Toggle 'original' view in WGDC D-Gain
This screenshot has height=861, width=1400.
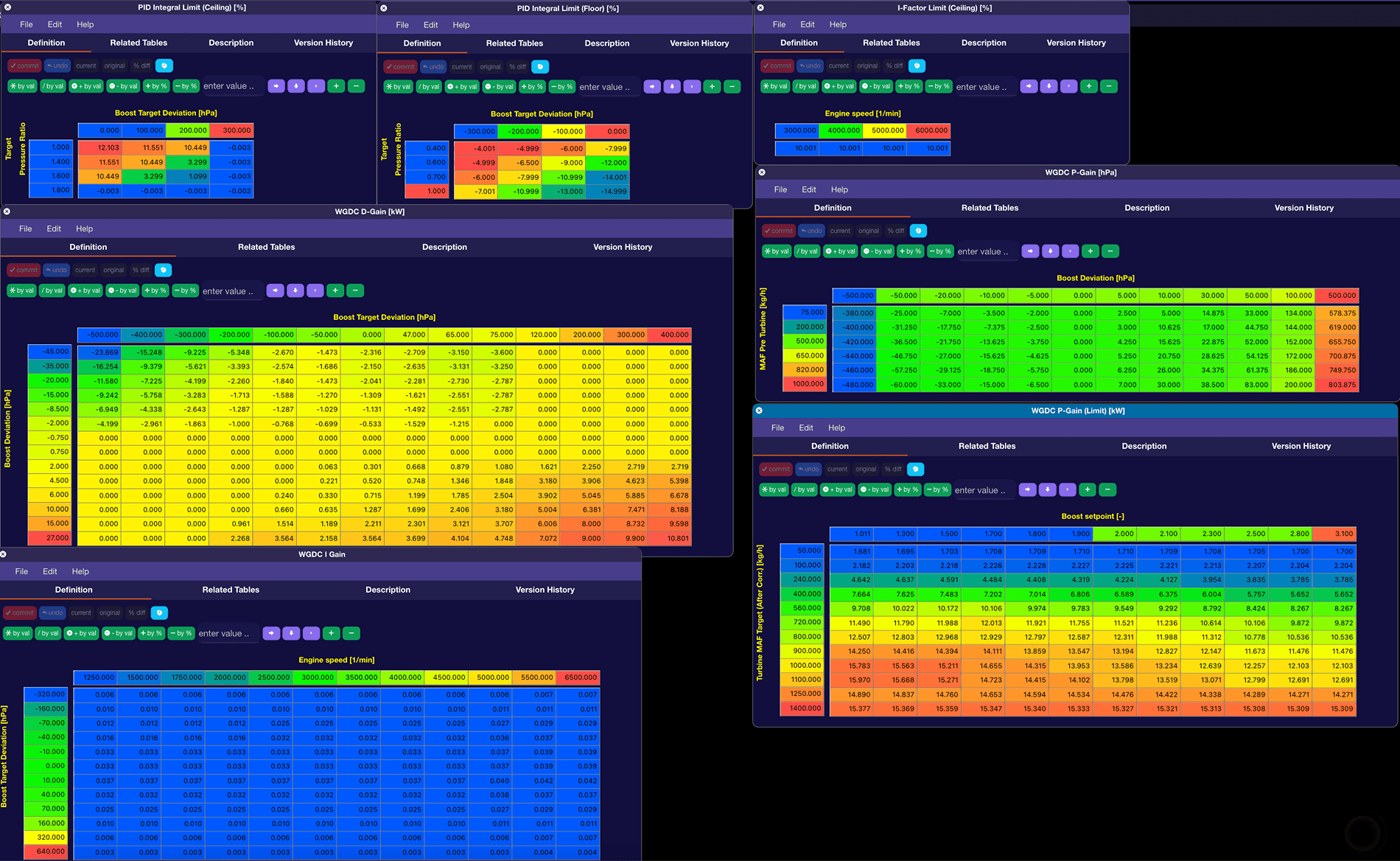pyautogui.click(x=113, y=270)
